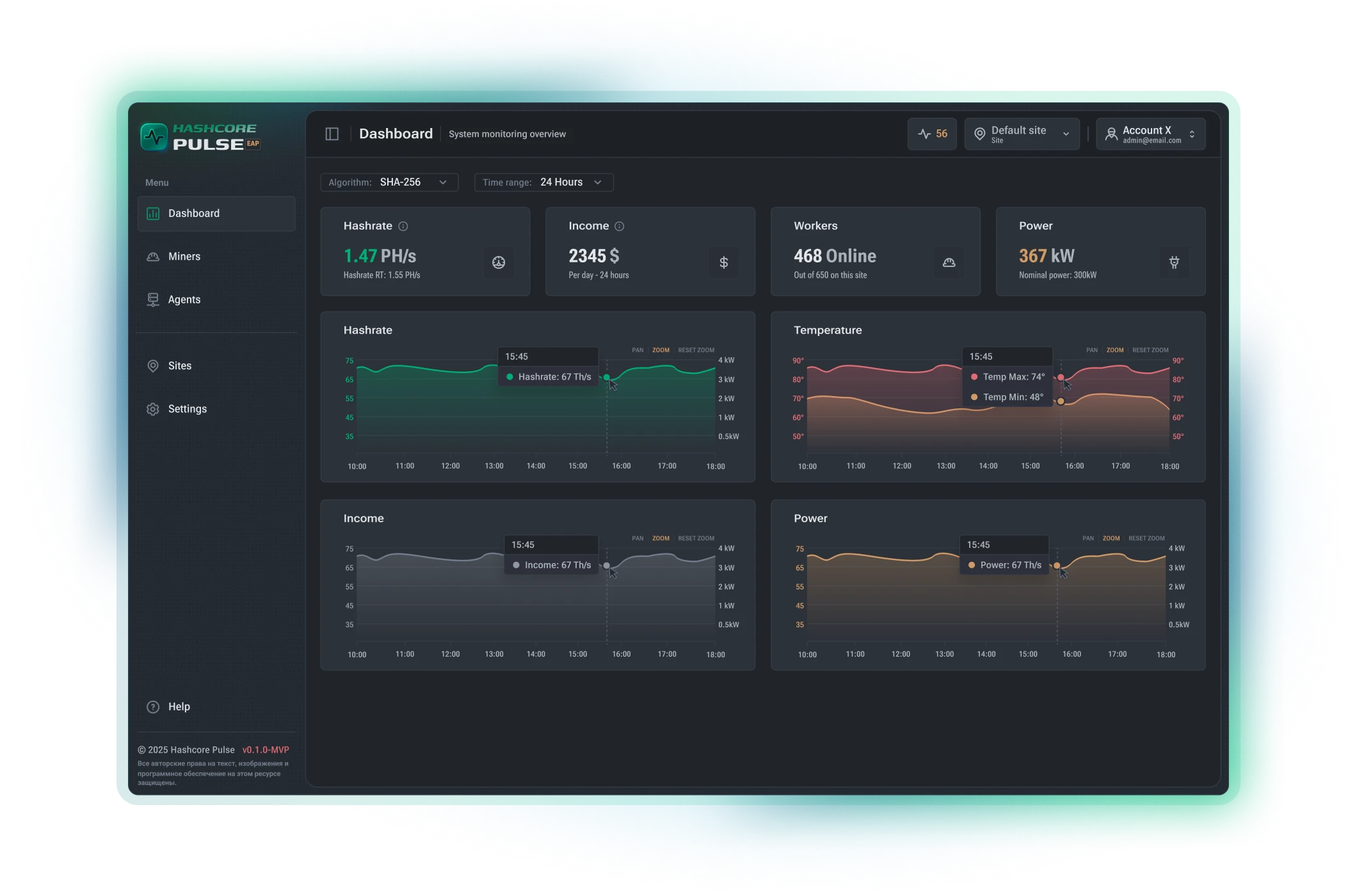Click the plug icon in Power card
The image size is (1357, 896).
(x=1174, y=262)
